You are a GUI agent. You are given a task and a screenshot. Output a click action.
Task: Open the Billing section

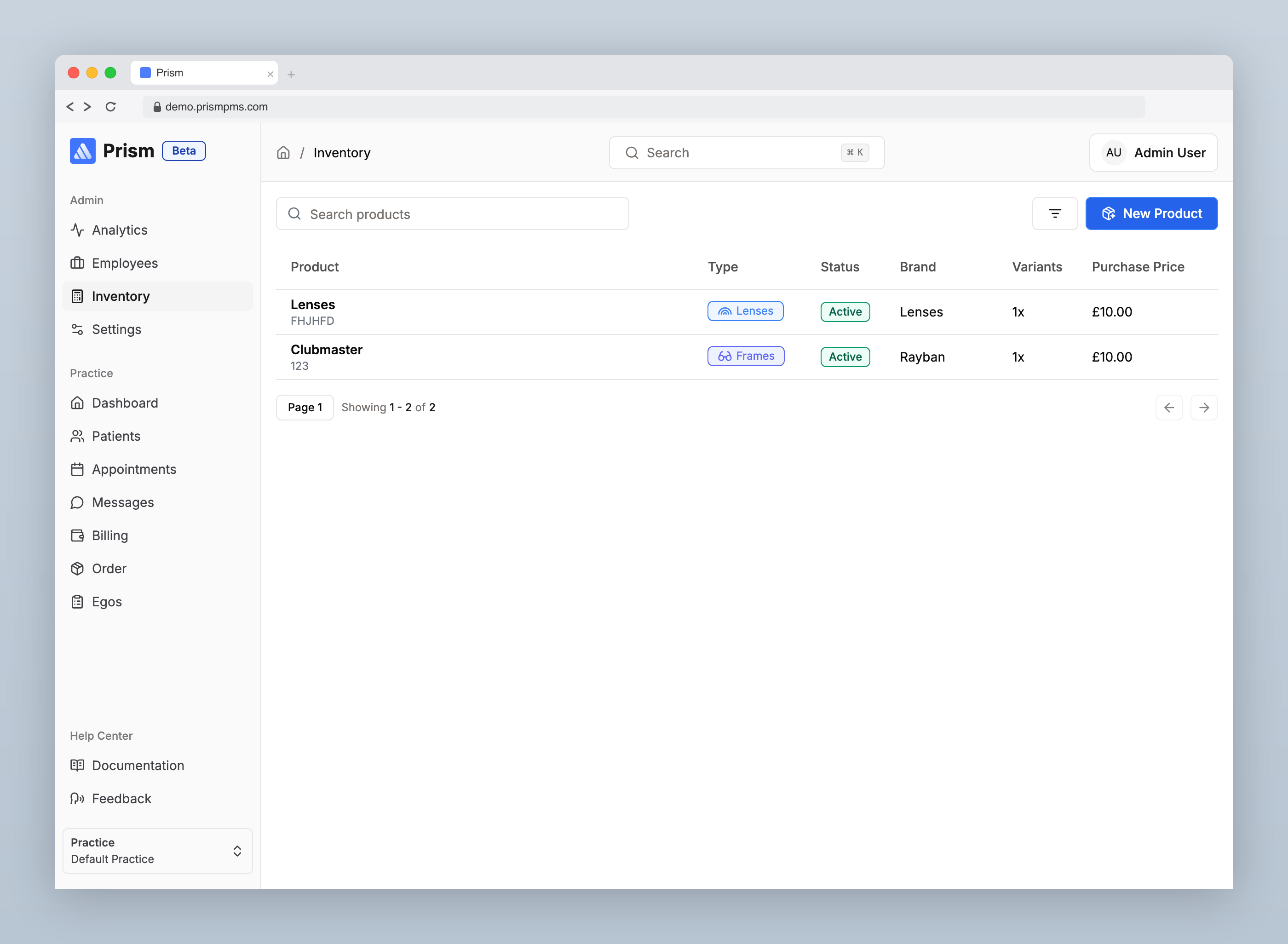[110, 535]
